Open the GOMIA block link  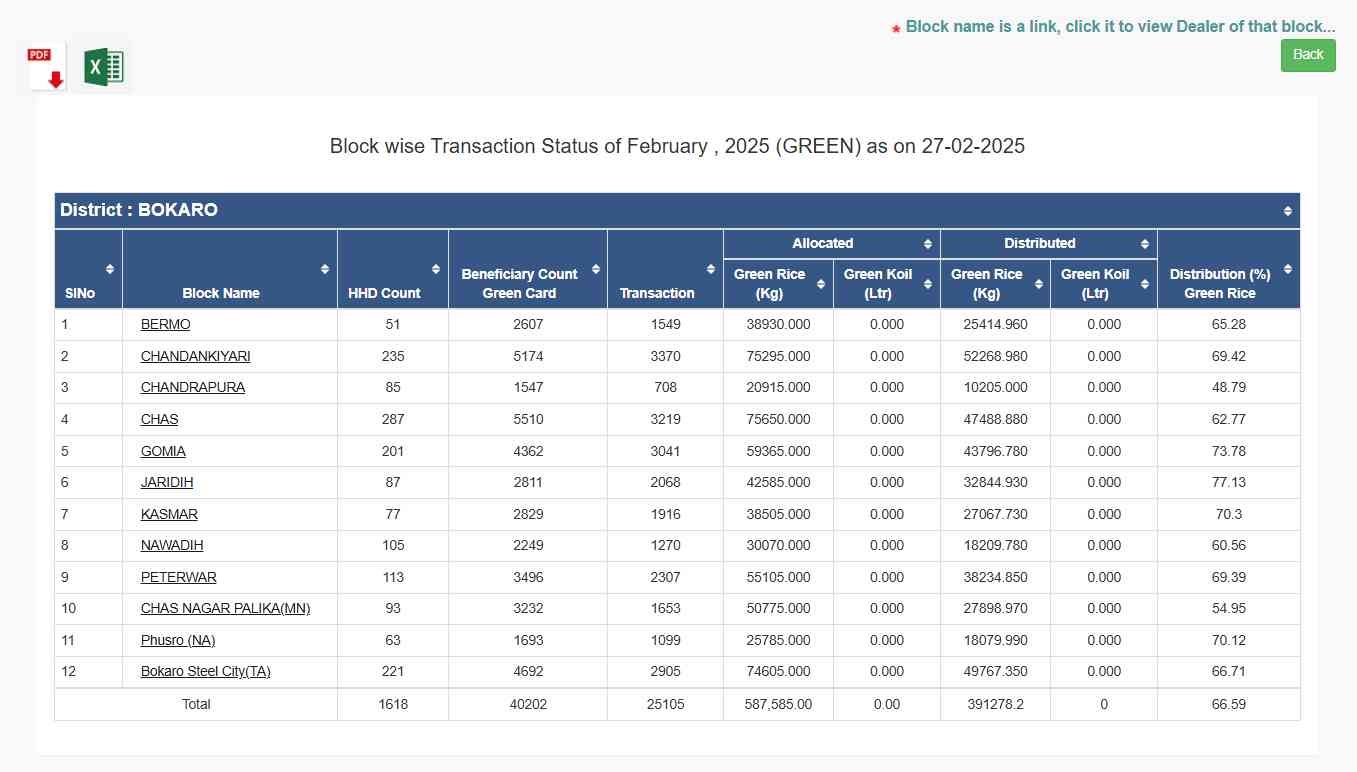(163, 451)
